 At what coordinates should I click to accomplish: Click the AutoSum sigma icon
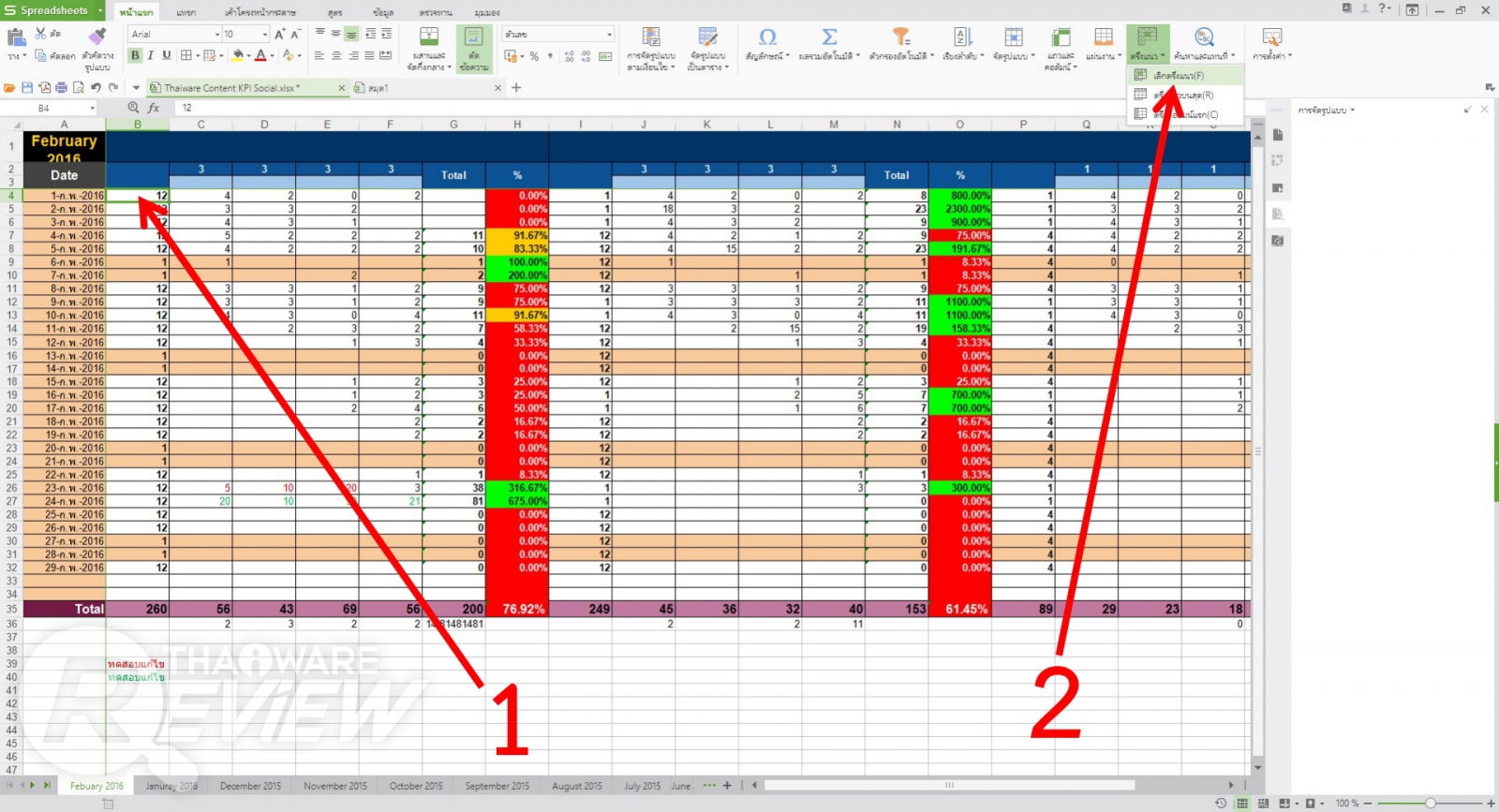click(829, 37)
